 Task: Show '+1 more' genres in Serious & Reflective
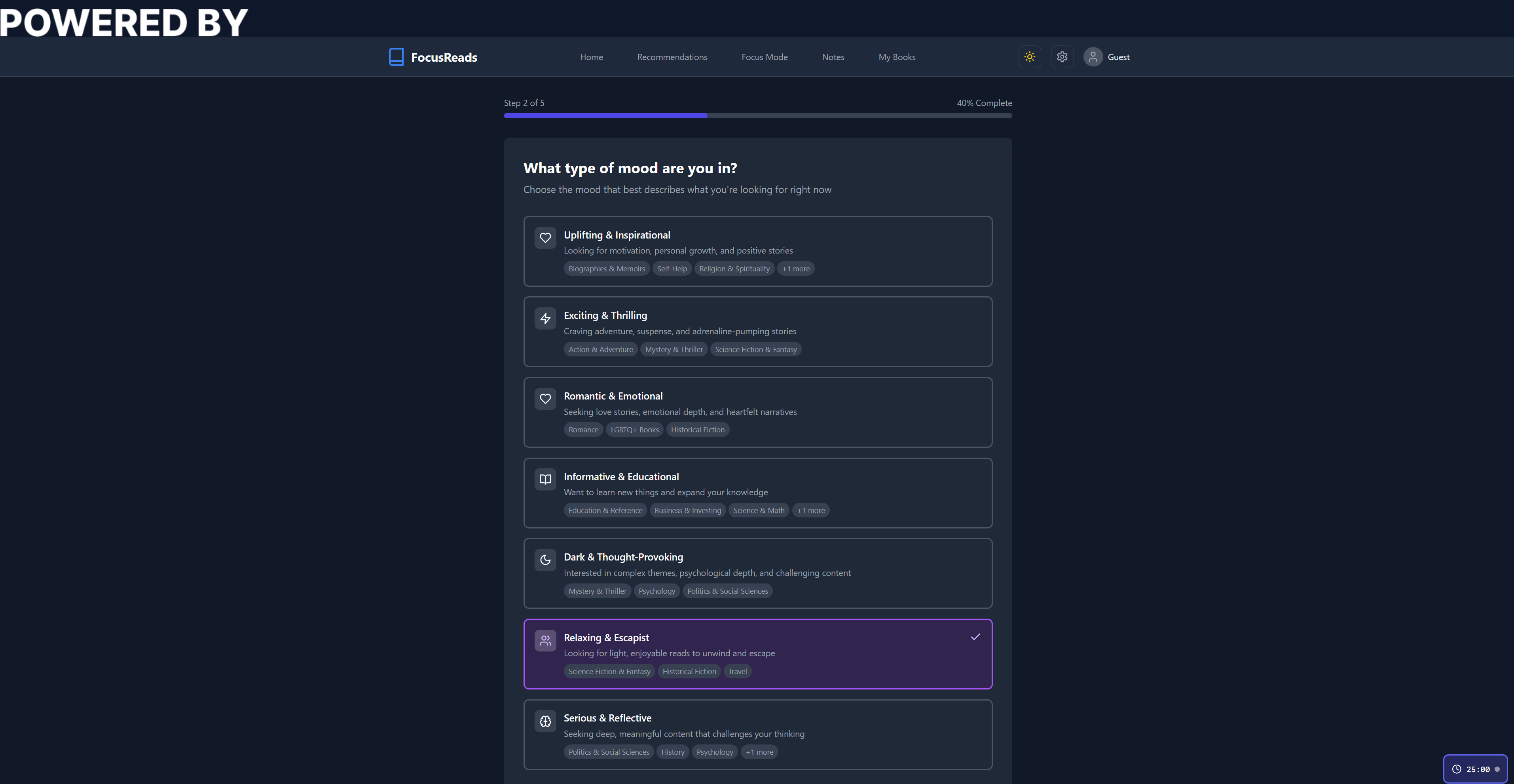click(759, 752)
